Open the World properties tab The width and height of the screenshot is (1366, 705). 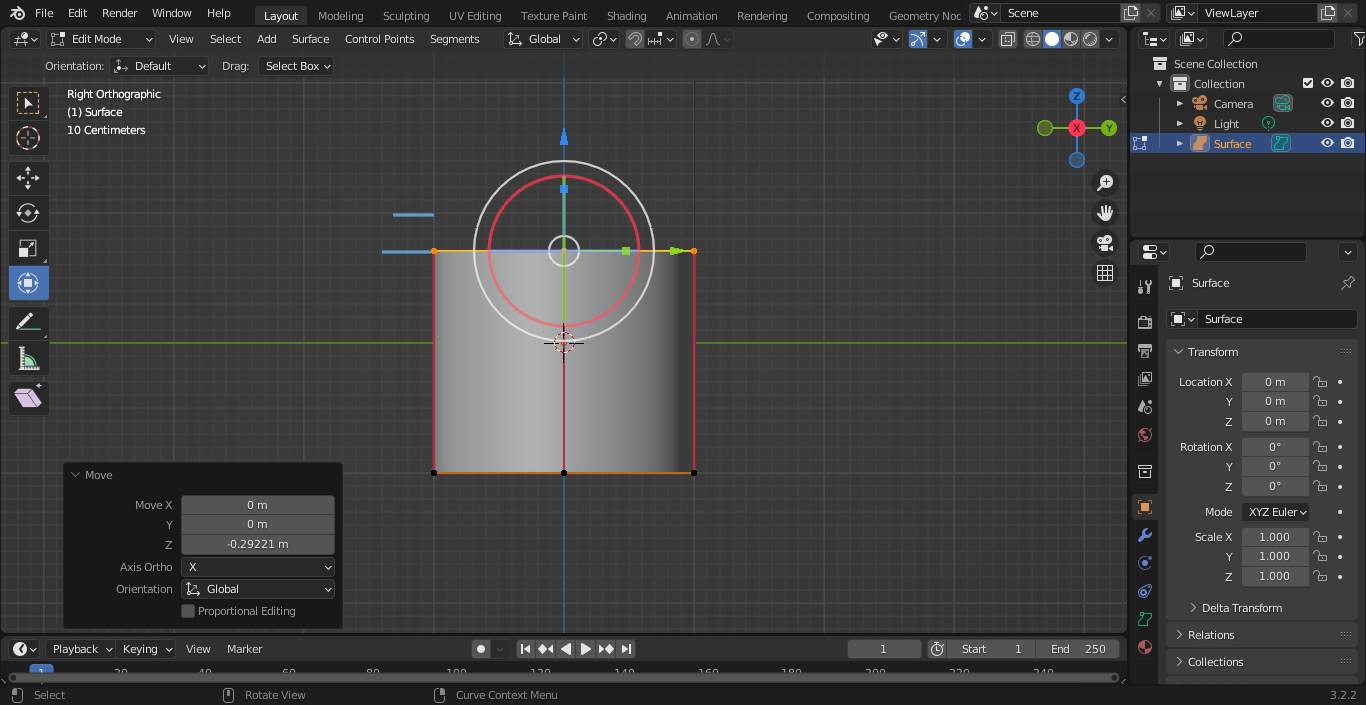point(1145,435)
